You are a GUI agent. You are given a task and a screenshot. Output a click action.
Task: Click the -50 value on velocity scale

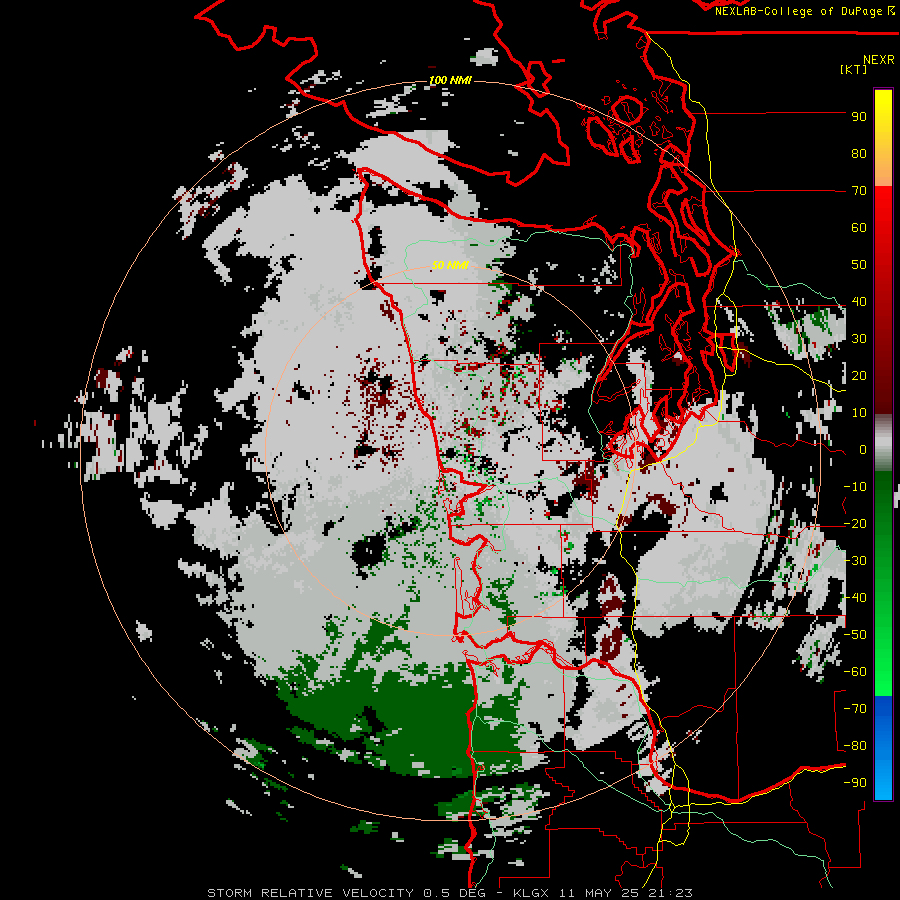tap(855, 635)
